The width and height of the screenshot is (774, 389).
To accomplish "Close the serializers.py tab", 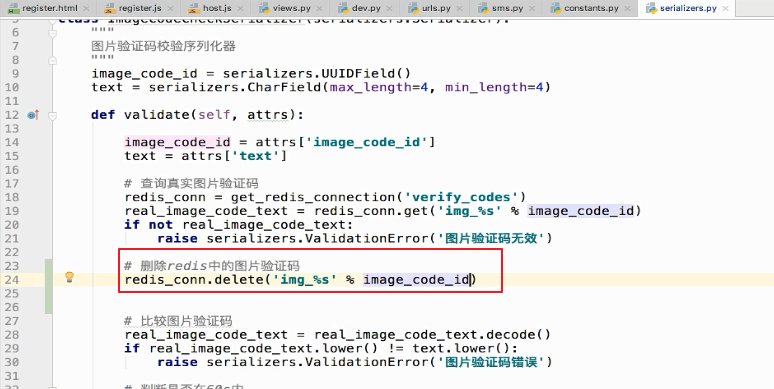I will pos(726,9).
